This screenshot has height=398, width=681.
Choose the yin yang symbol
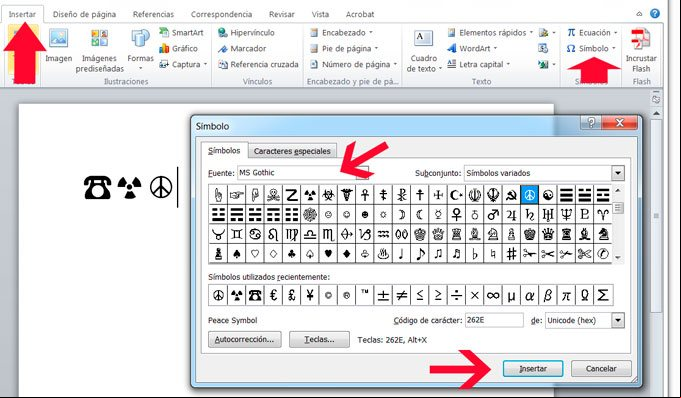point(548,195)
